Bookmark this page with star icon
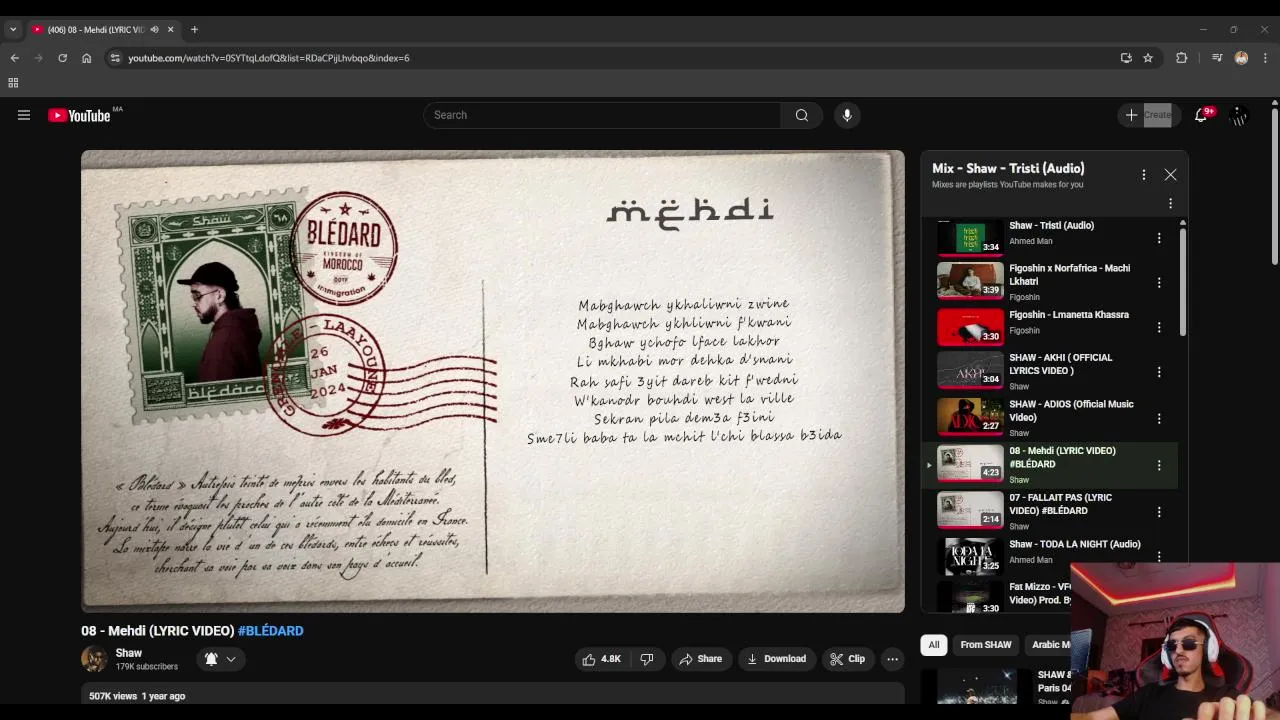1280x720 pixels. pos(1148,58)
